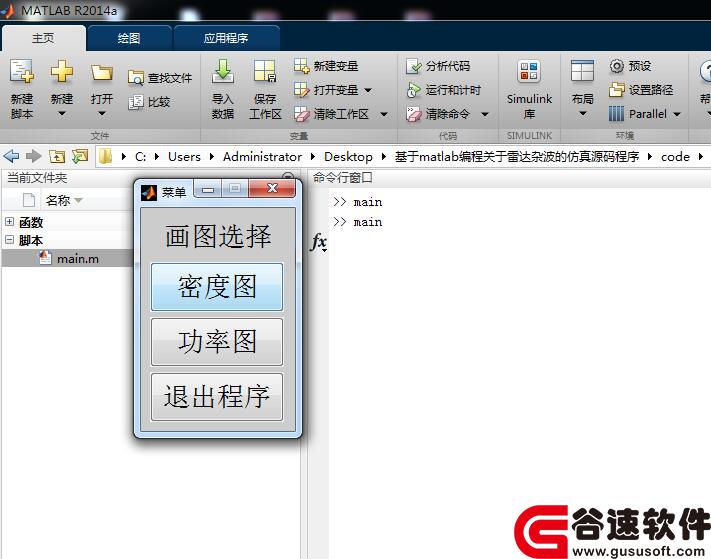
Task: Open dropdown arrow beside Parallel
Action: [677, 114]
